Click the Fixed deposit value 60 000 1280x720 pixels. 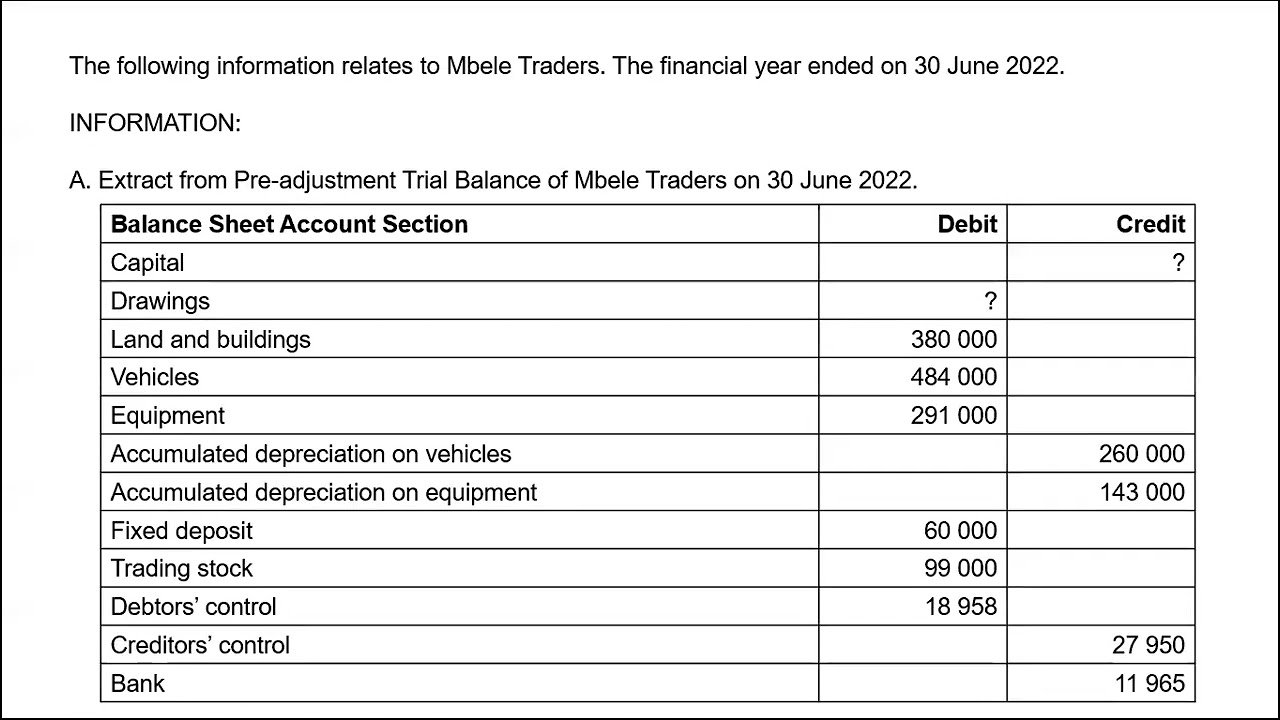pyautogui.click(x=960, y=531)
